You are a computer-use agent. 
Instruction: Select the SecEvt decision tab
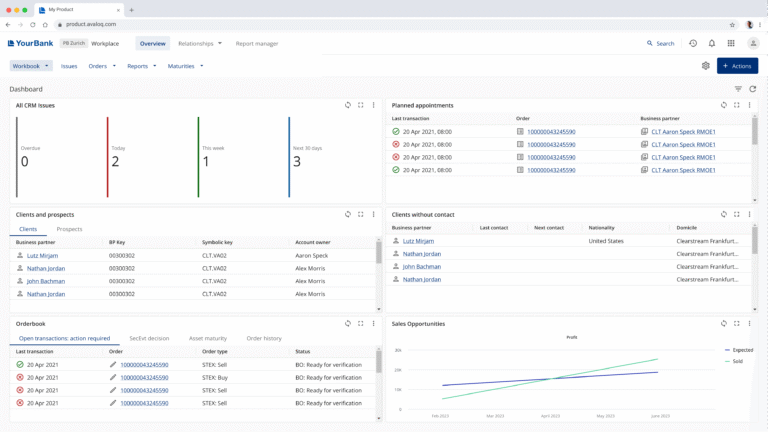[149, 338]
